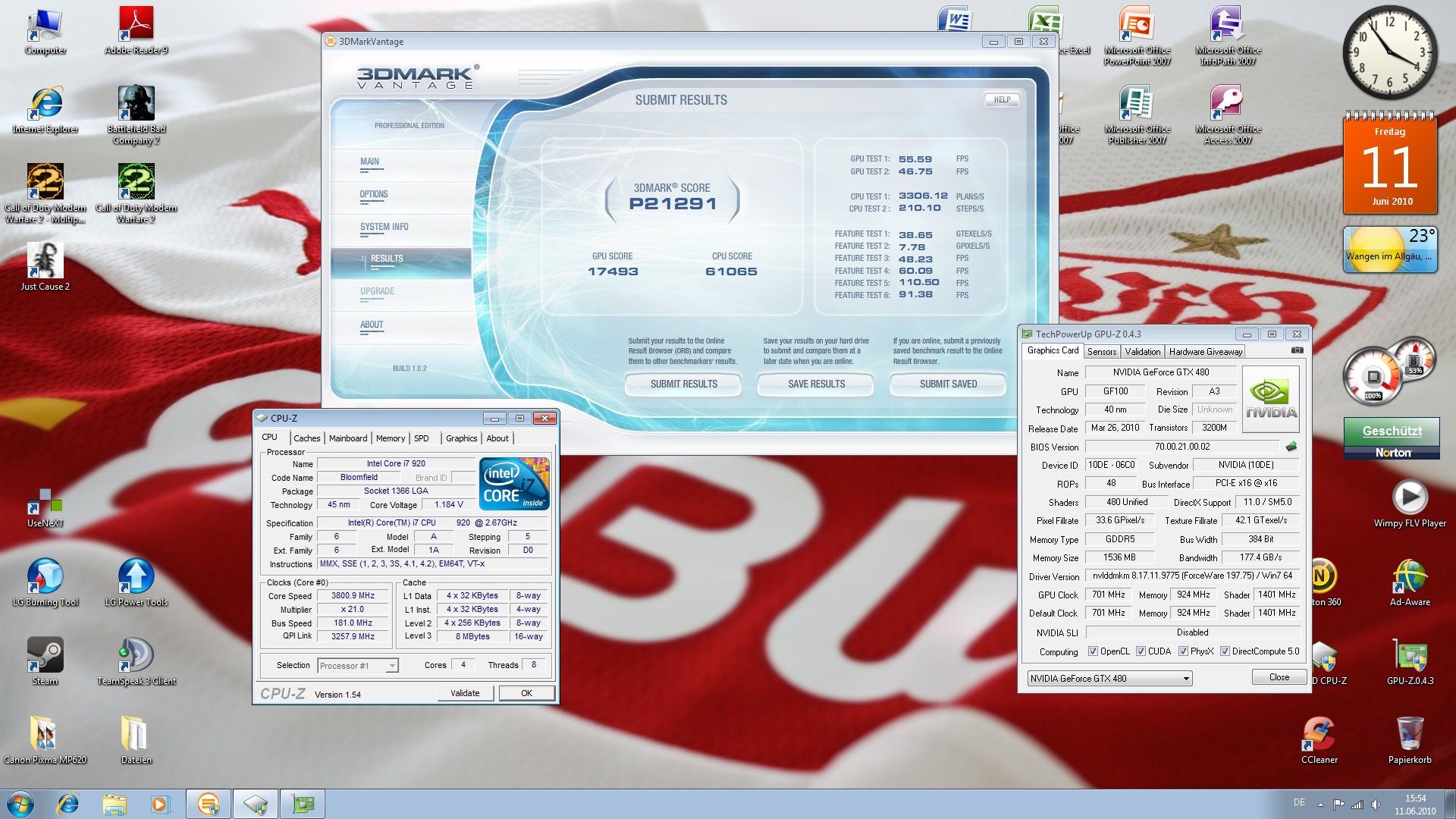
Task: Open Canon Pixma MP620 folder icon
Action: click(x=45, y=741)
